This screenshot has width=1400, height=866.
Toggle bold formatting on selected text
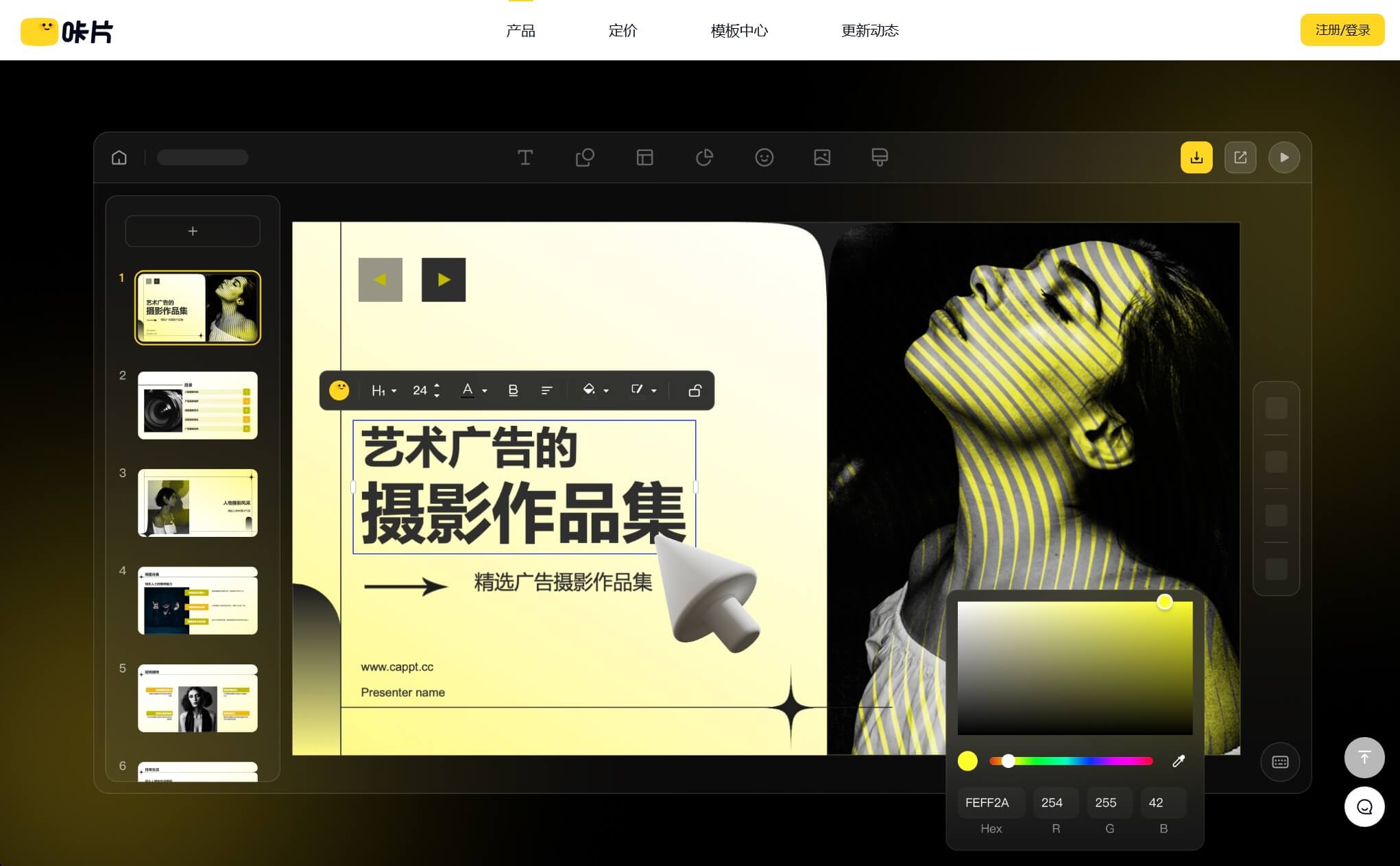click(512, 390)
